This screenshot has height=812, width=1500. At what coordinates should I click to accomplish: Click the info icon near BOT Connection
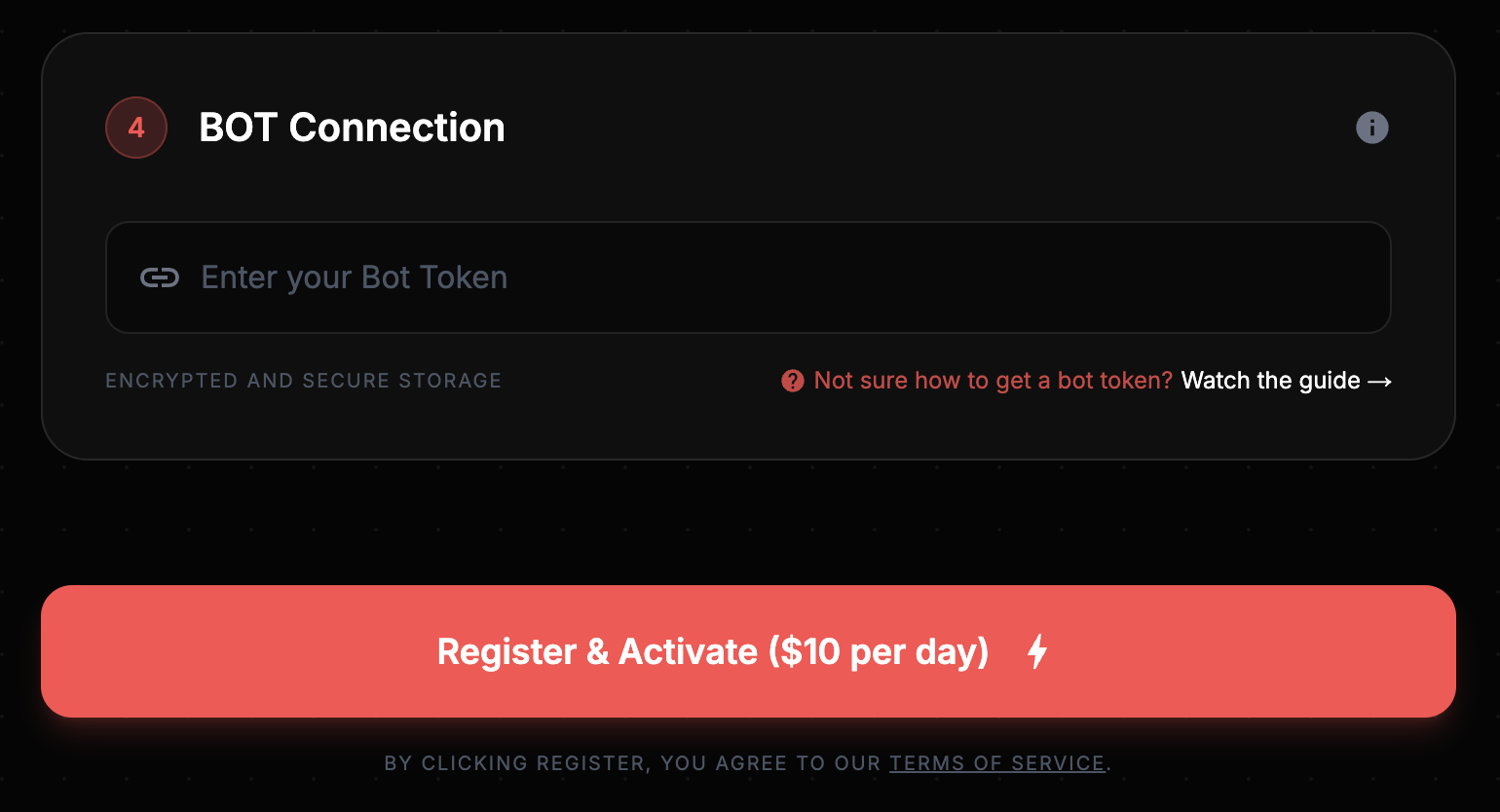click(1372, 128)
